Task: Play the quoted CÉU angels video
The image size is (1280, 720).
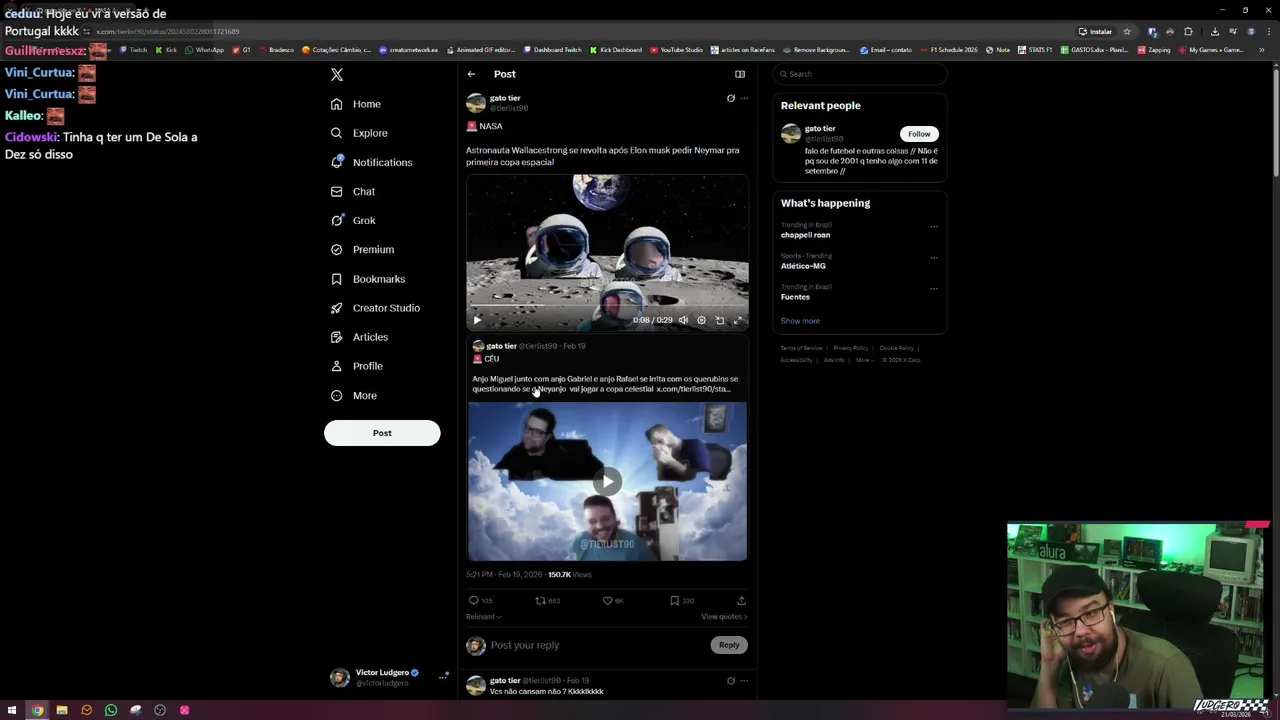Action: pos(607,481)
